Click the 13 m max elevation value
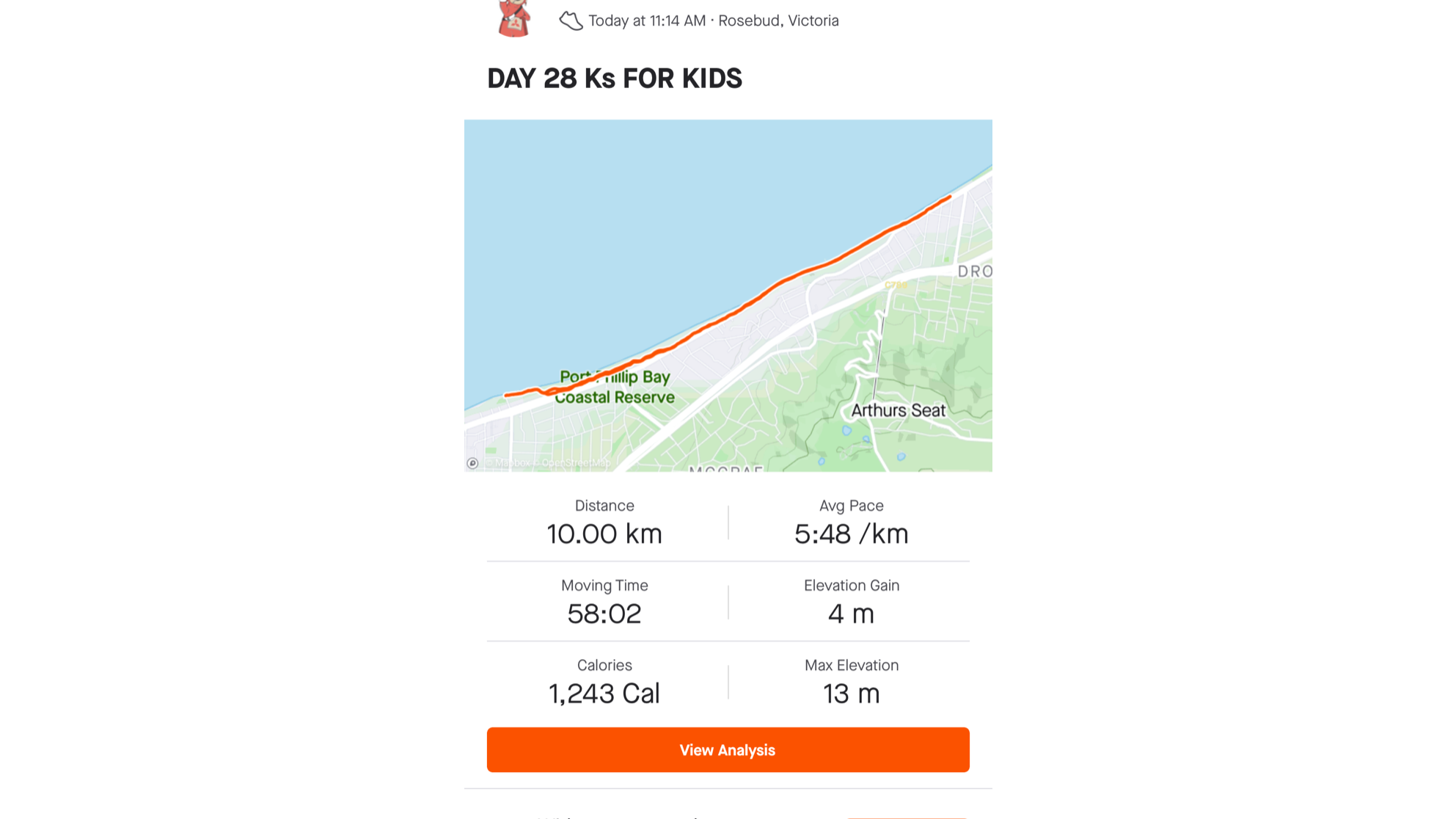 (851, 694)
